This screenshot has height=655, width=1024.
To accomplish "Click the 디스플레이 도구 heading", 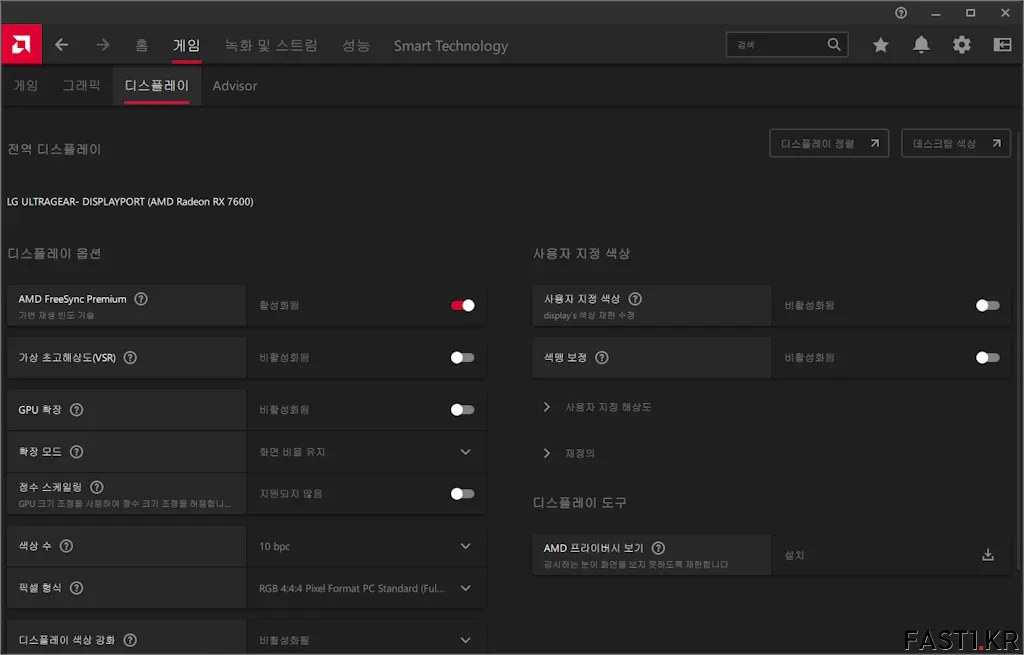I will tap(579, 502).
